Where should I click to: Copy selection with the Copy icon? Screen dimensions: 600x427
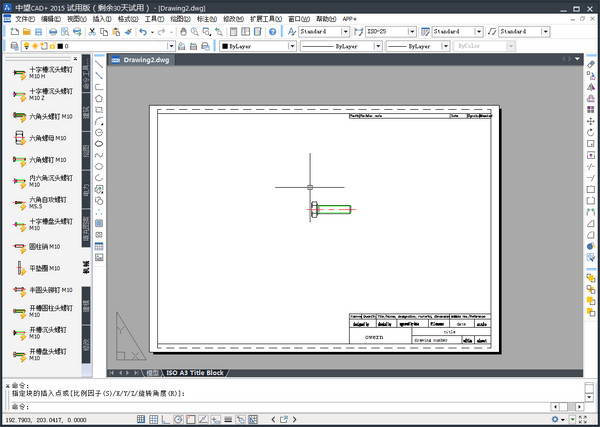pyautogui.click(x=104, y=32)
